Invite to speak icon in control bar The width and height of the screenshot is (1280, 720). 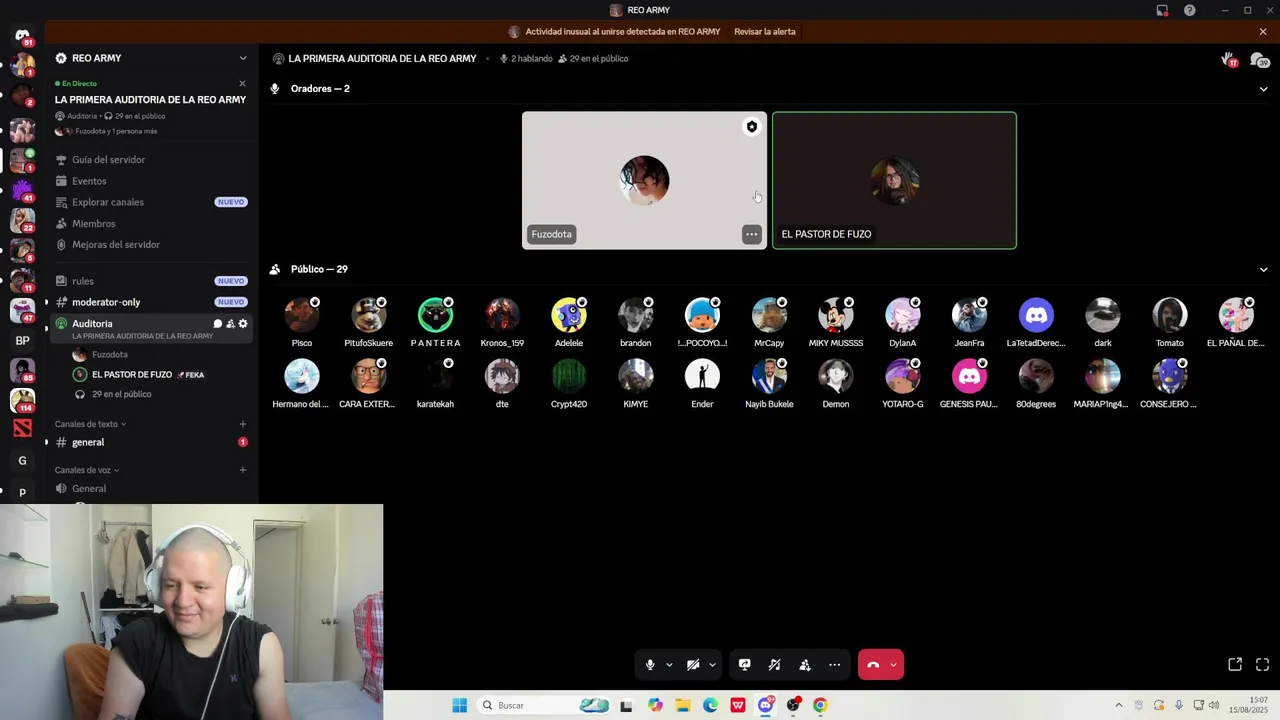click(x=805, y=665)
